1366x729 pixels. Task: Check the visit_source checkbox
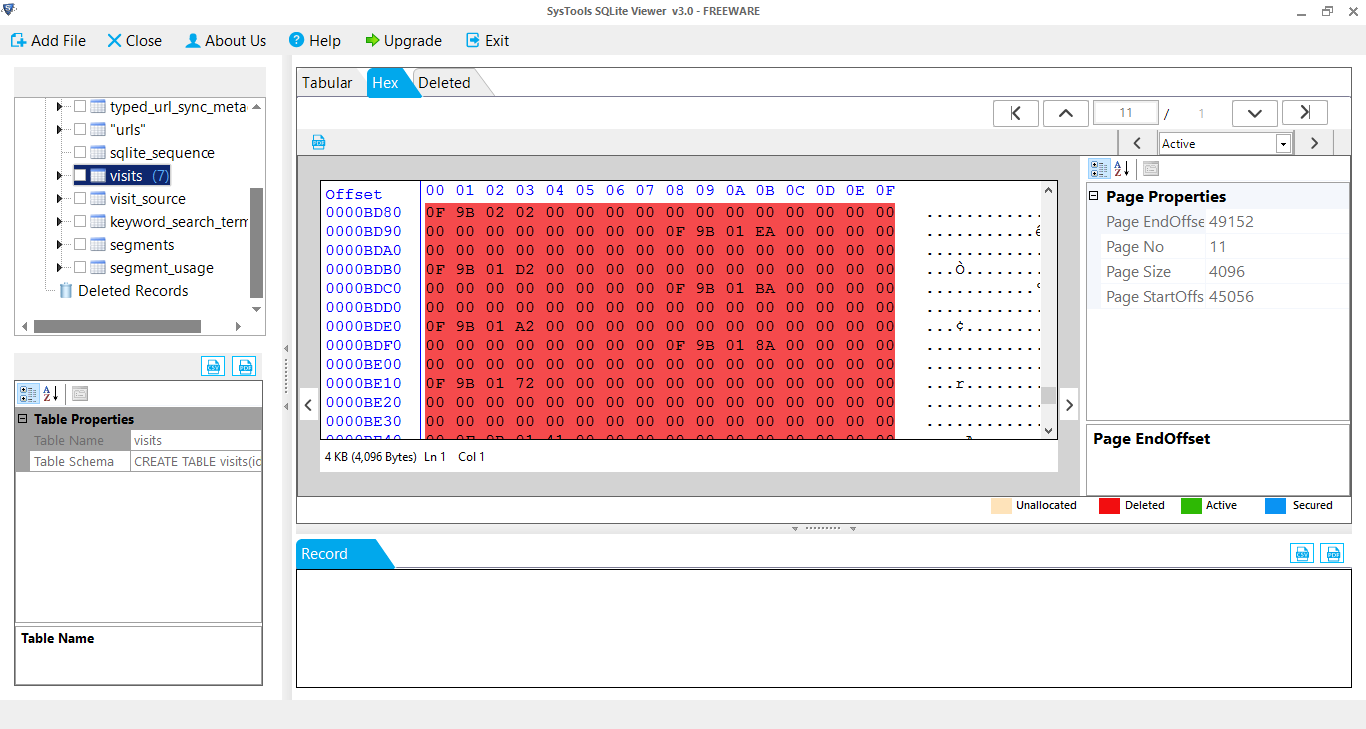tap(80, 199)
